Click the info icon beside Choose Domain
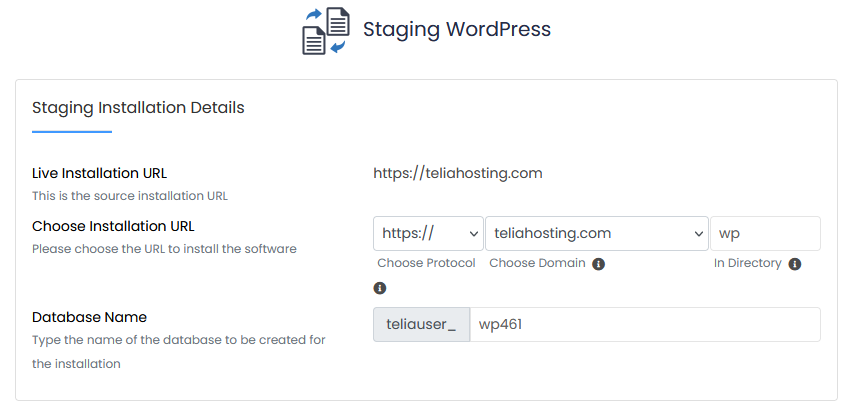The width and height of the screenshot is (847, 408). click(x=598, y=264)
